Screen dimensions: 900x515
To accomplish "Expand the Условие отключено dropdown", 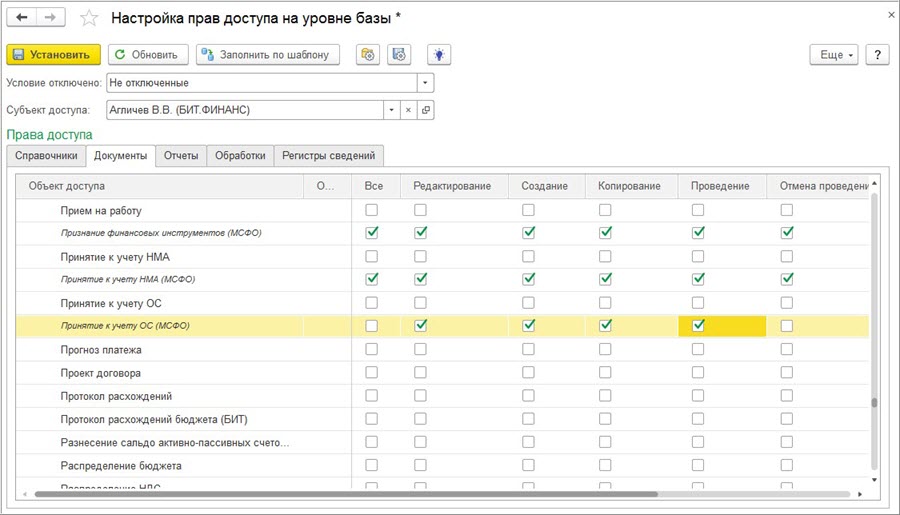I will click(426, 83).
